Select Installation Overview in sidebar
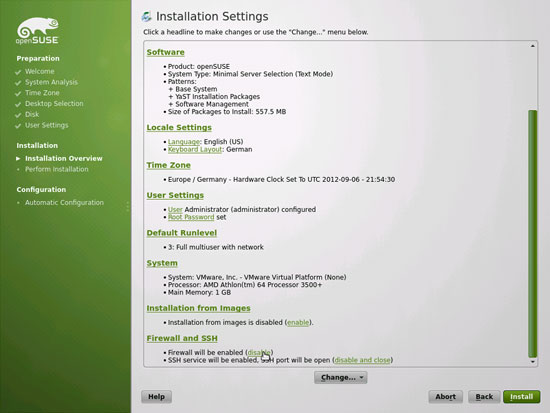The width and height of the screenshot is (550, 413). (64, 159)
